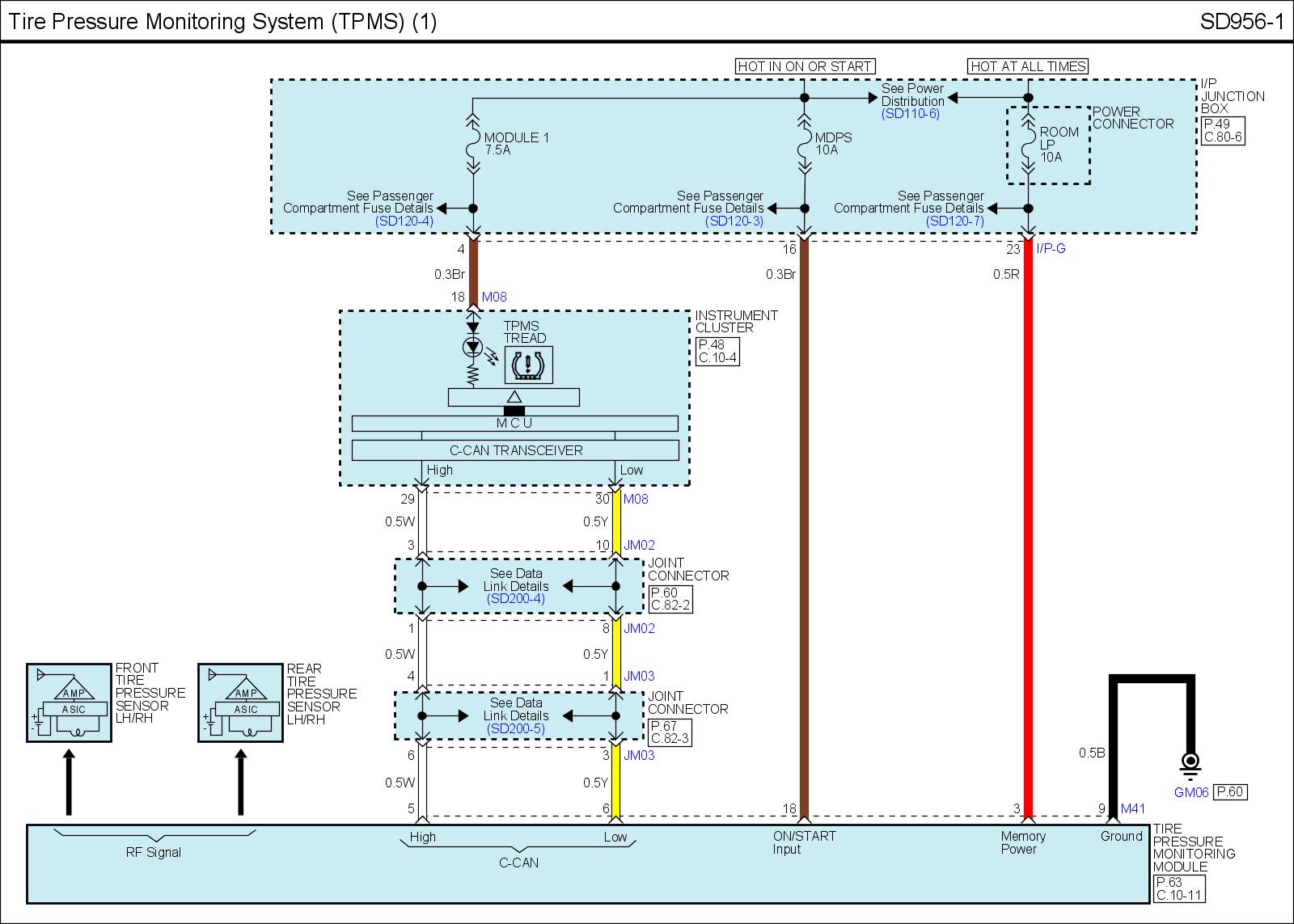Click the TPMS tread warning lamp icon

(528, 365)
